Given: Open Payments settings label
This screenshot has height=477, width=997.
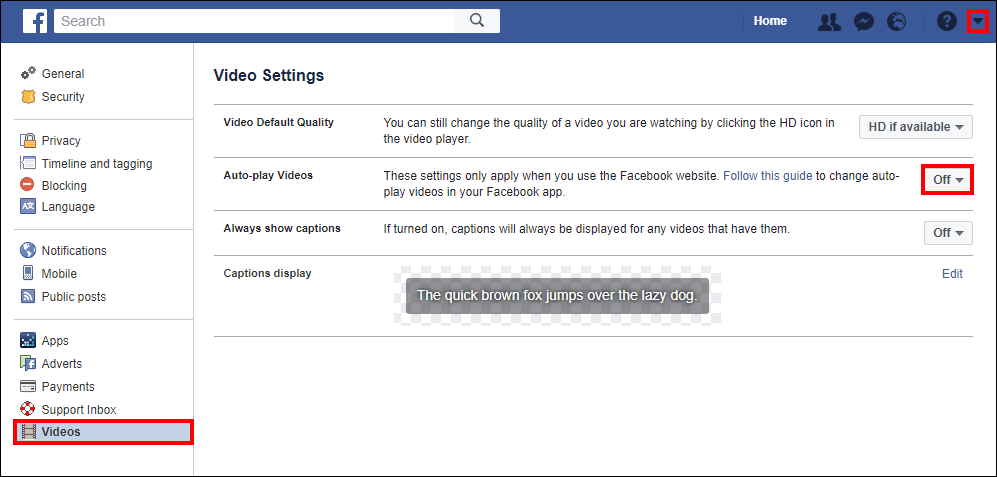Looking at the screenshot, I should click(68, 387).
